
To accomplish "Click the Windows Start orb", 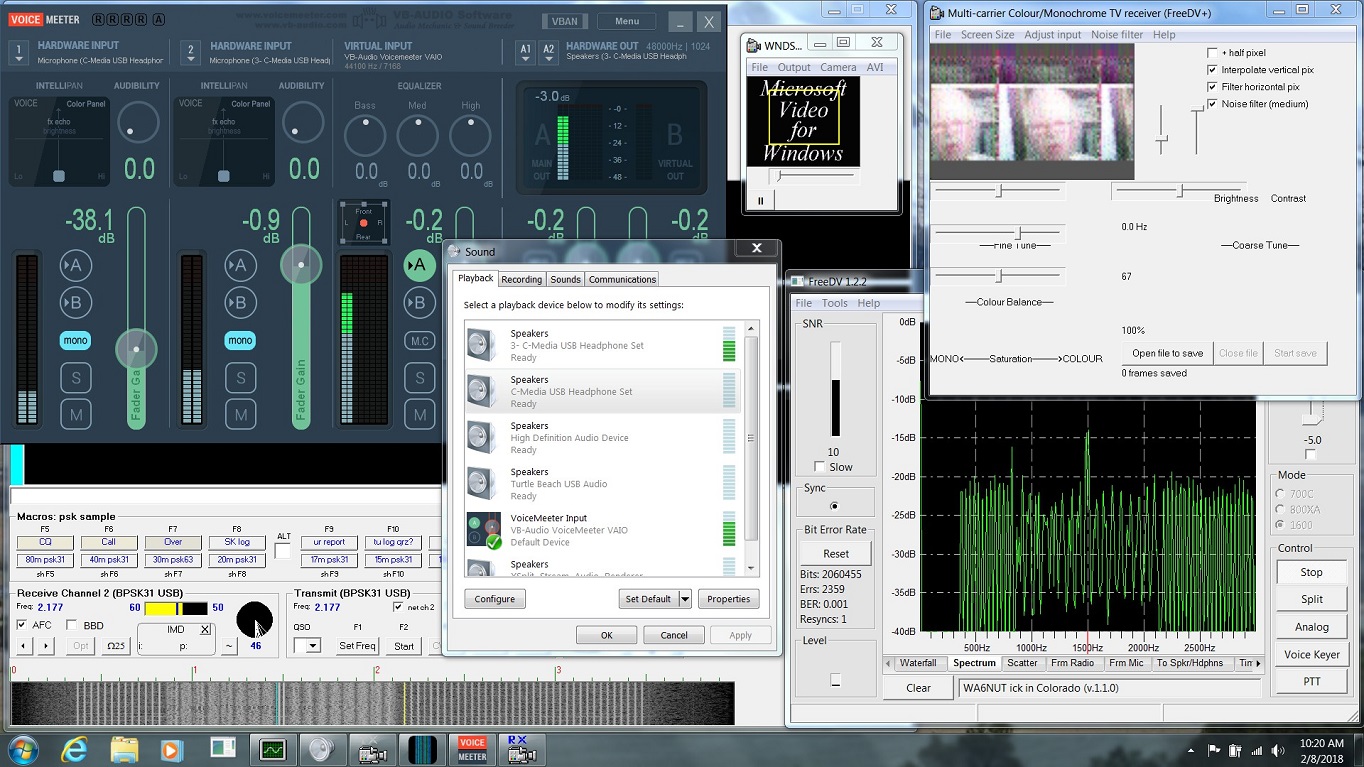I will click(22, 749).
